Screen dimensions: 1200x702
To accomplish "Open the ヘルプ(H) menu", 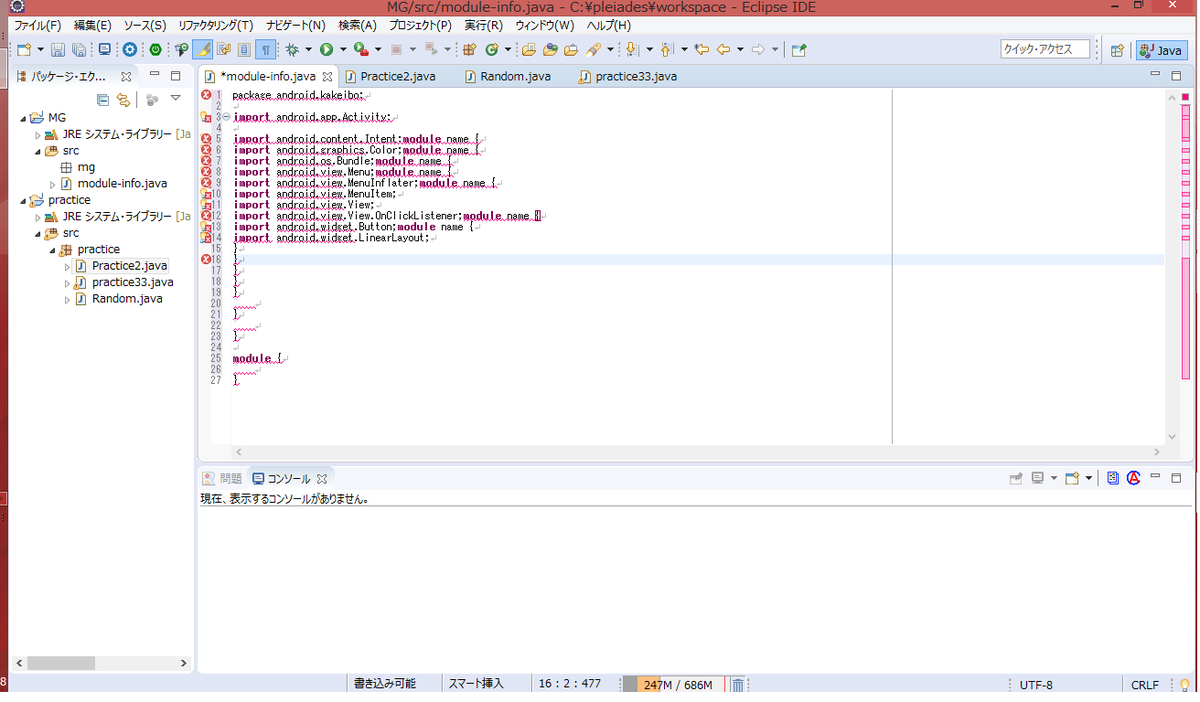I will click(x=608, y=25).
